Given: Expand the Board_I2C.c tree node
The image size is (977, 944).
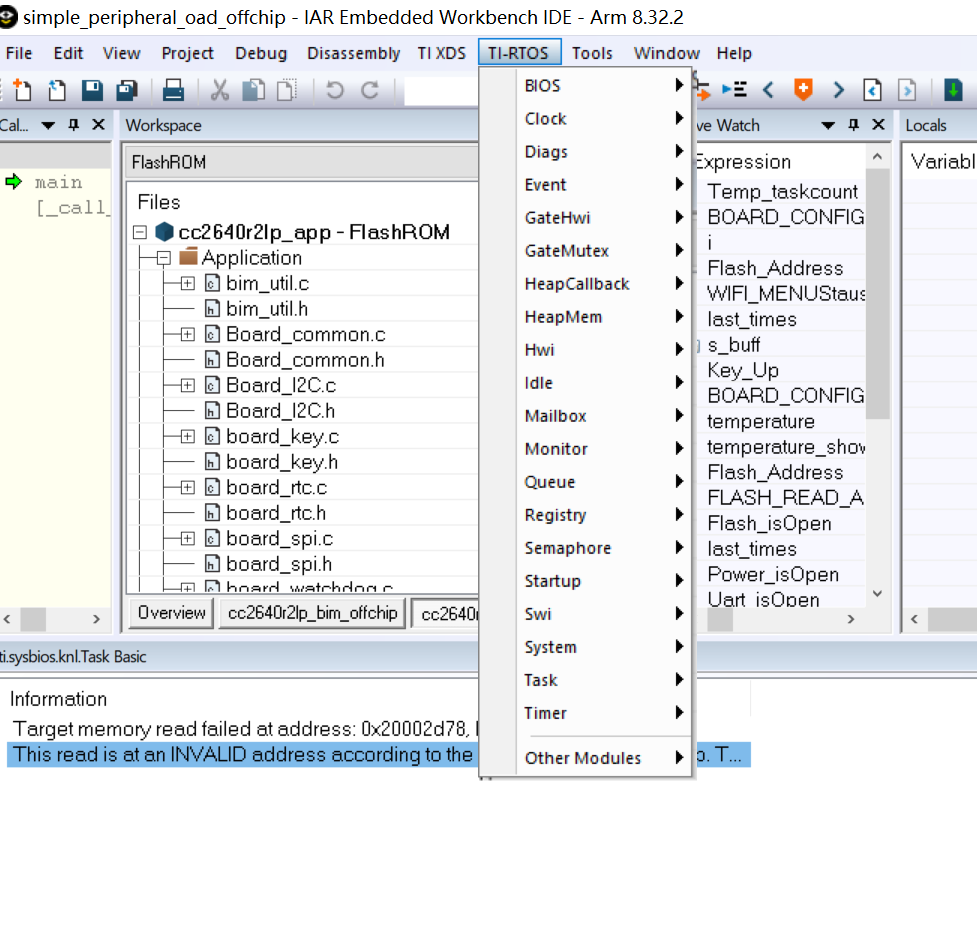Looking at the screenshot, I should pyautogui.click(x=187, y=386).
